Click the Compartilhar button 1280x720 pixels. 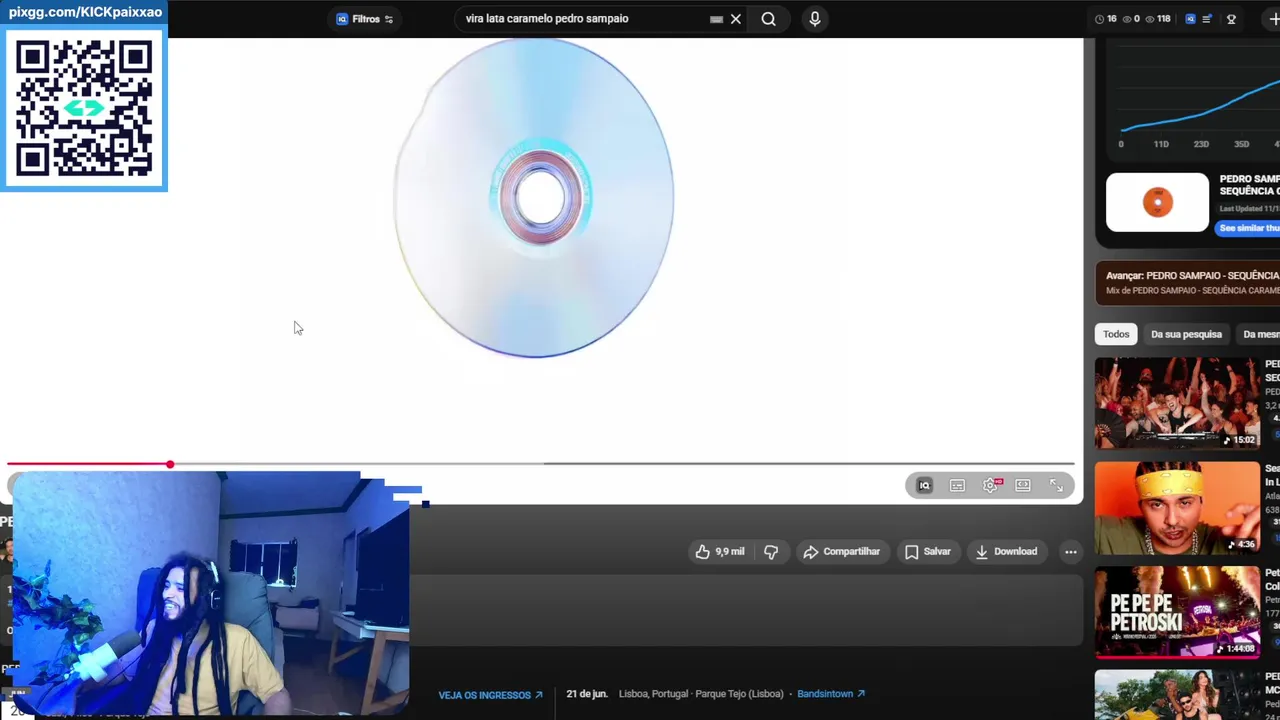point(842,552)
